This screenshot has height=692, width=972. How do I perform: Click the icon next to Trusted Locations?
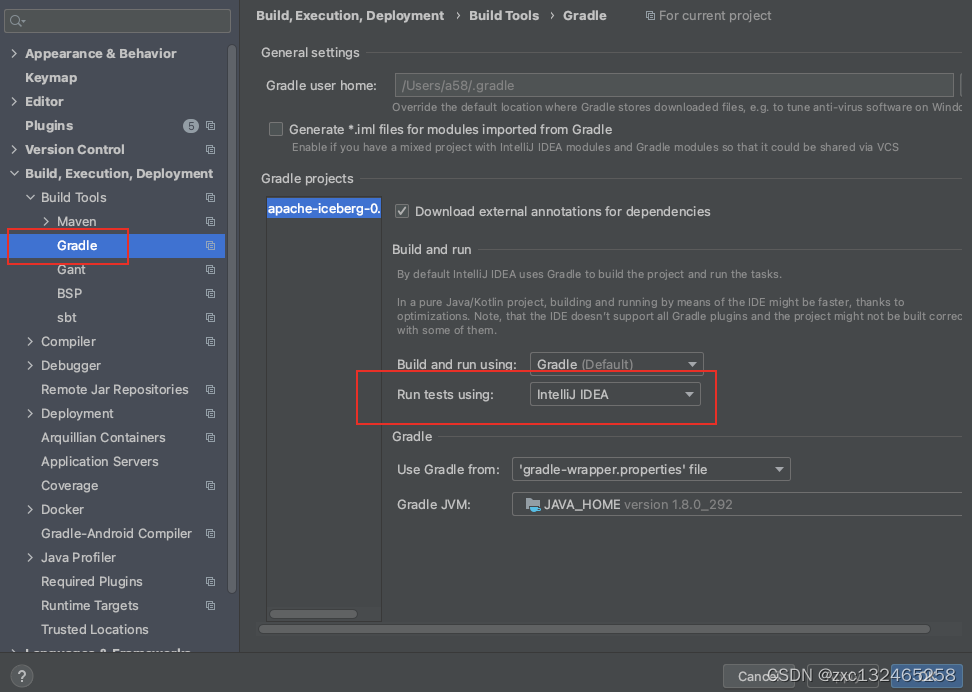pos(210,629)
